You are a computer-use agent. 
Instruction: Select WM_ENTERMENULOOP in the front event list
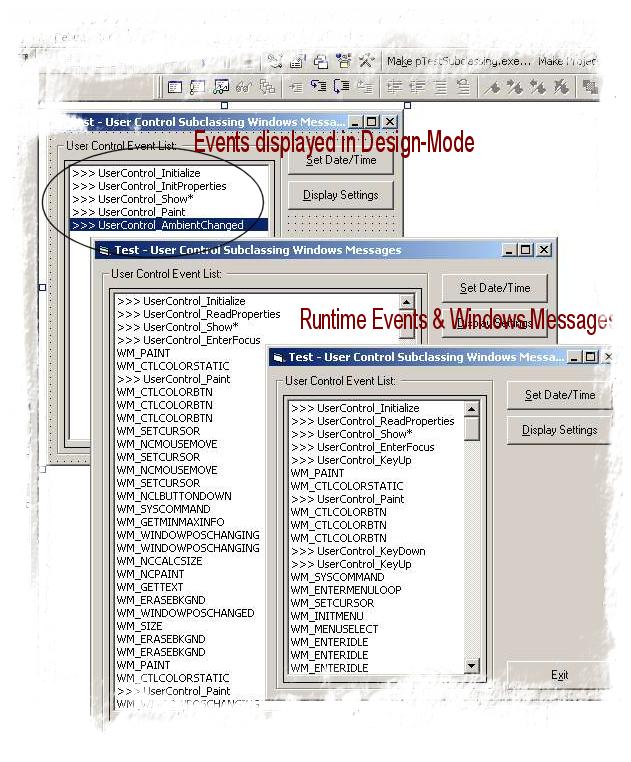346,590
